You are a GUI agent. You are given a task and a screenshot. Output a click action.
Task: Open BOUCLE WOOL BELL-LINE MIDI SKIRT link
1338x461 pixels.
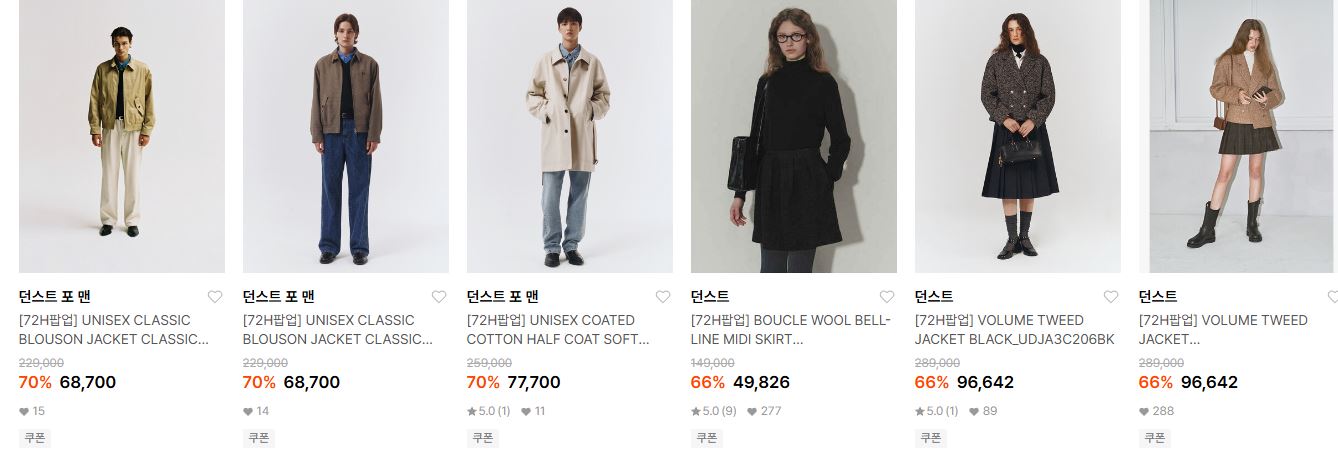click(x=790, y=330)
